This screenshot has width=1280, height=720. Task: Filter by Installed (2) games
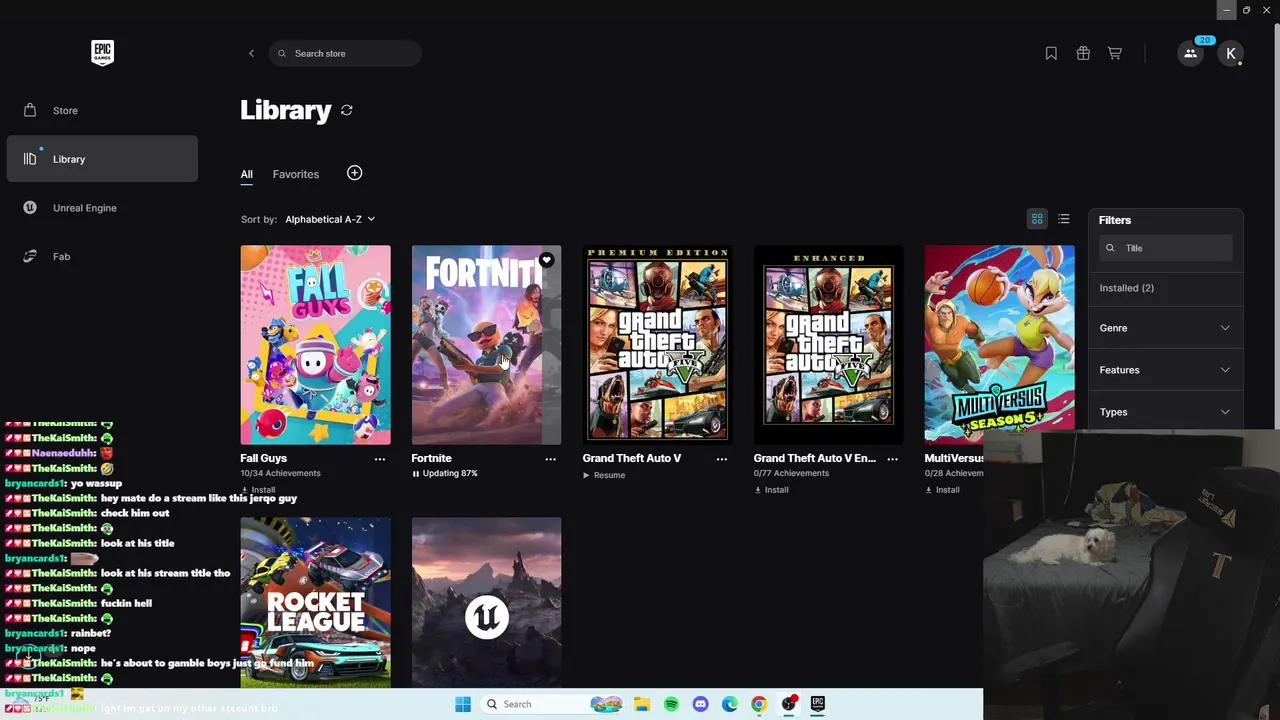point(1127,288)
